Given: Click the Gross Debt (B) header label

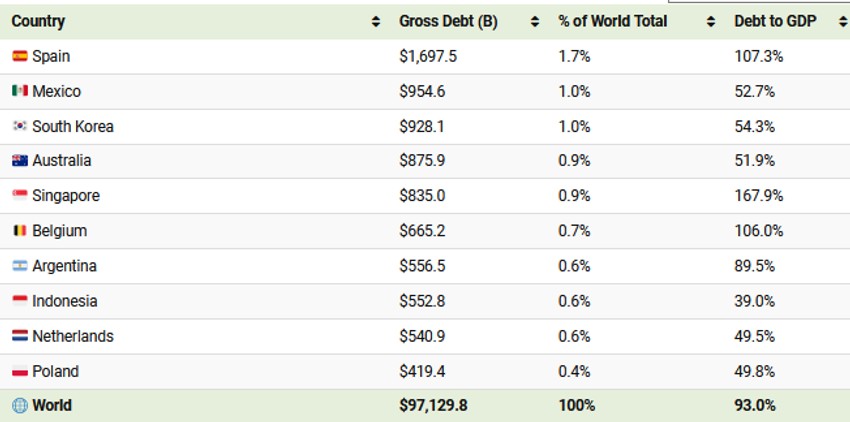Looking at the screenshot, I should tap(448, 22).
